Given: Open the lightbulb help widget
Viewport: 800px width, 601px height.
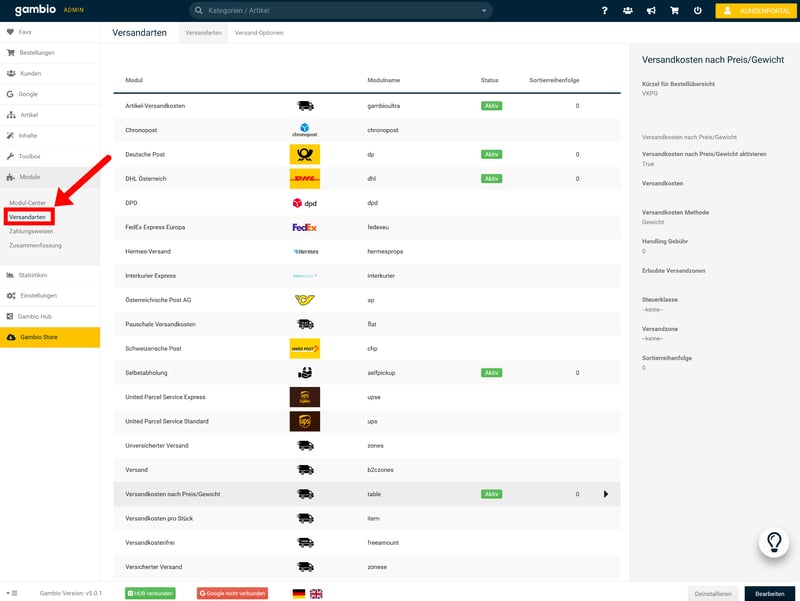Looking at the screenshot, I should tap(774, 542).
